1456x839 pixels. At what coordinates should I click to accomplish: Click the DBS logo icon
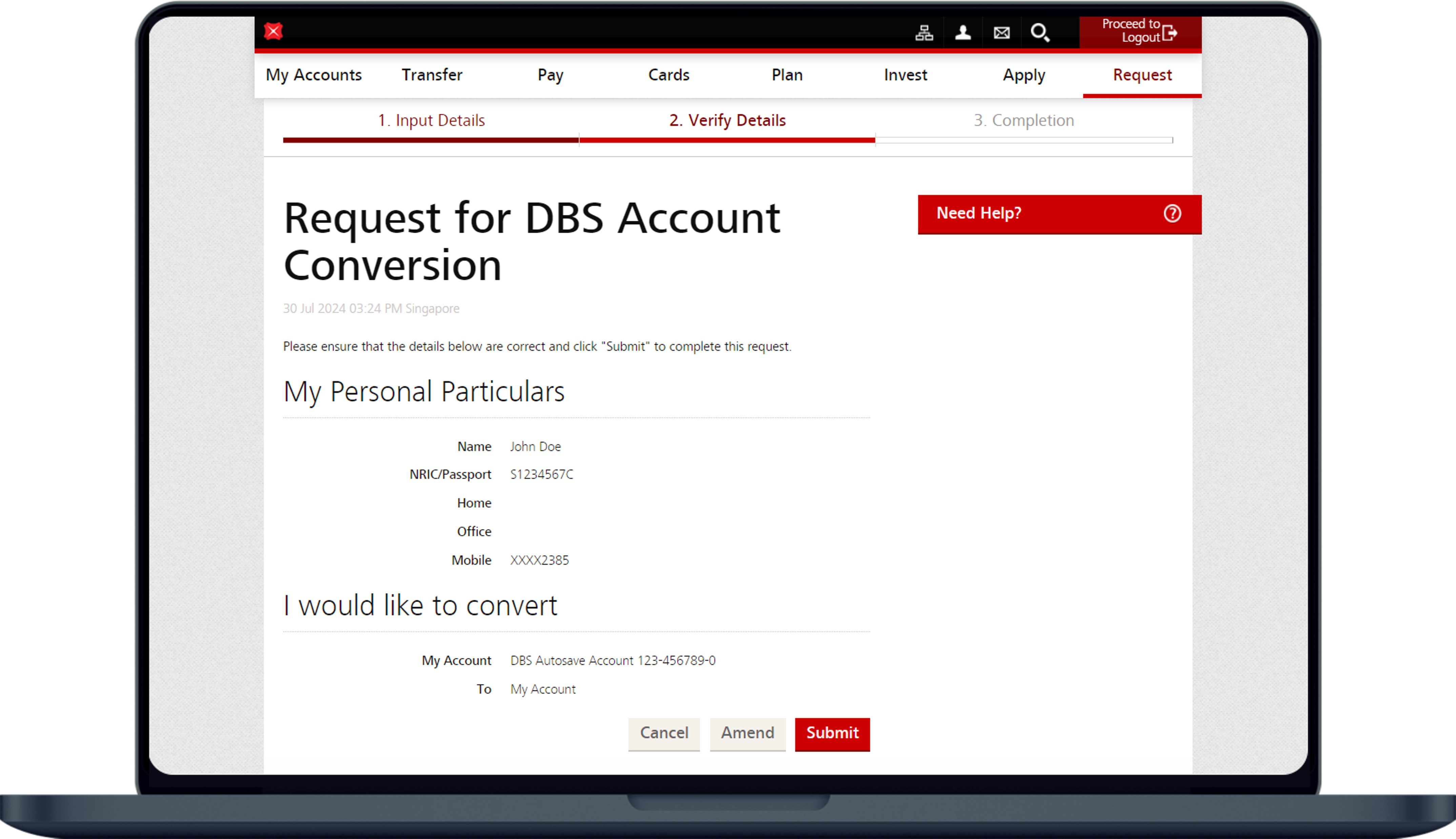[273, 31]
